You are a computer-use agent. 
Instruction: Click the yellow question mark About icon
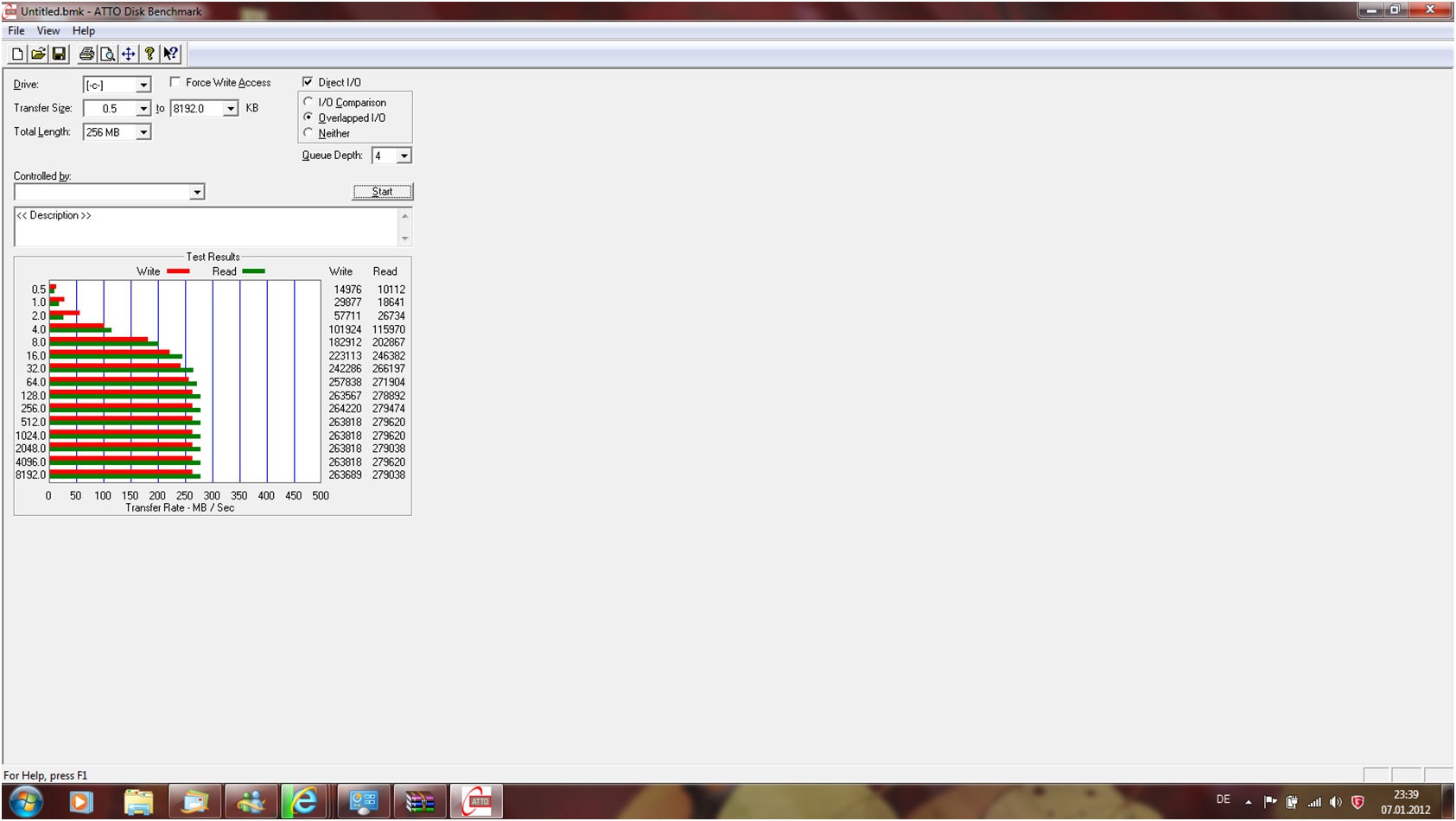pos(149,54)
